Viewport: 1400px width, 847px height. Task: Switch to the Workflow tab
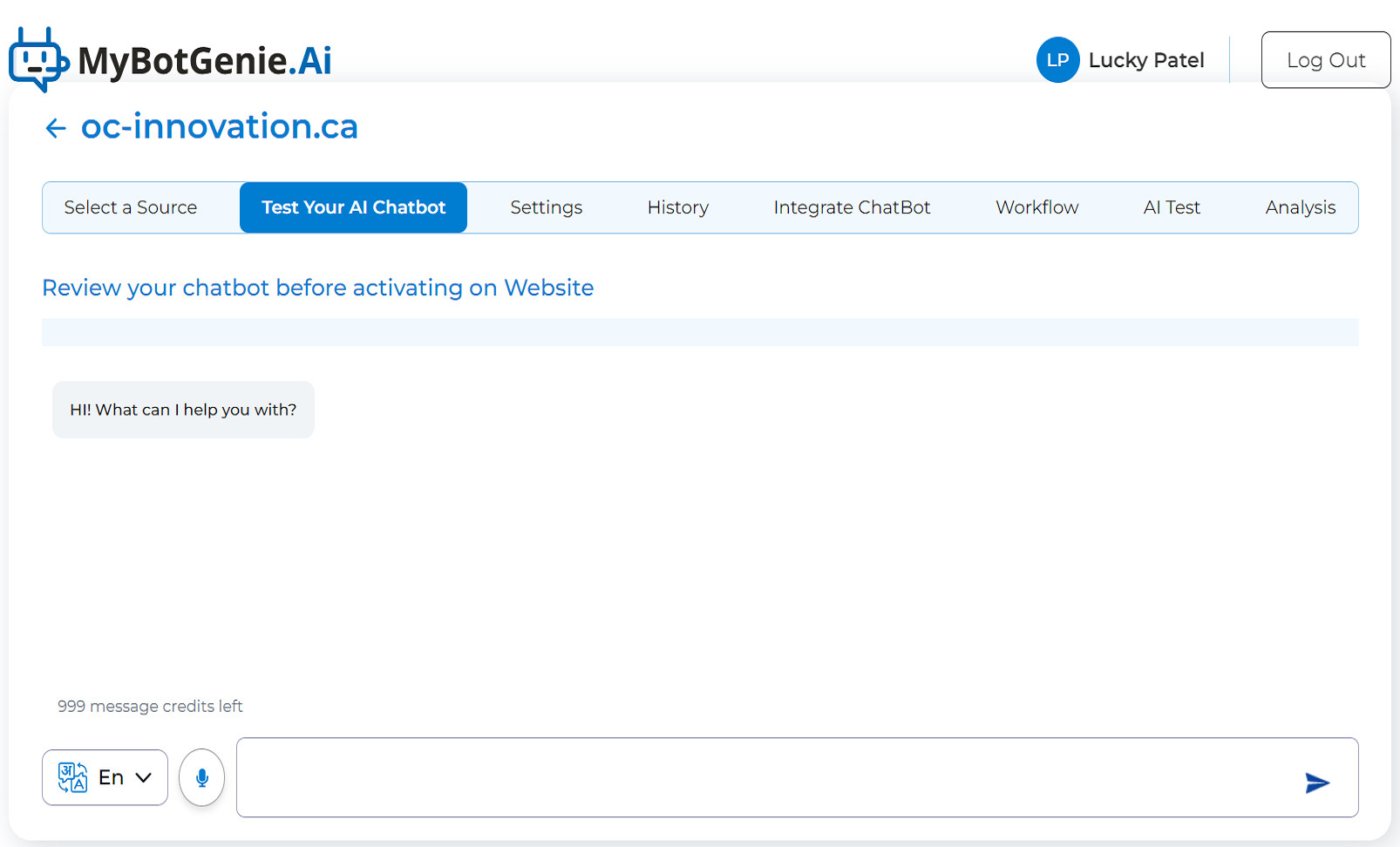(x=1036, y=207)
